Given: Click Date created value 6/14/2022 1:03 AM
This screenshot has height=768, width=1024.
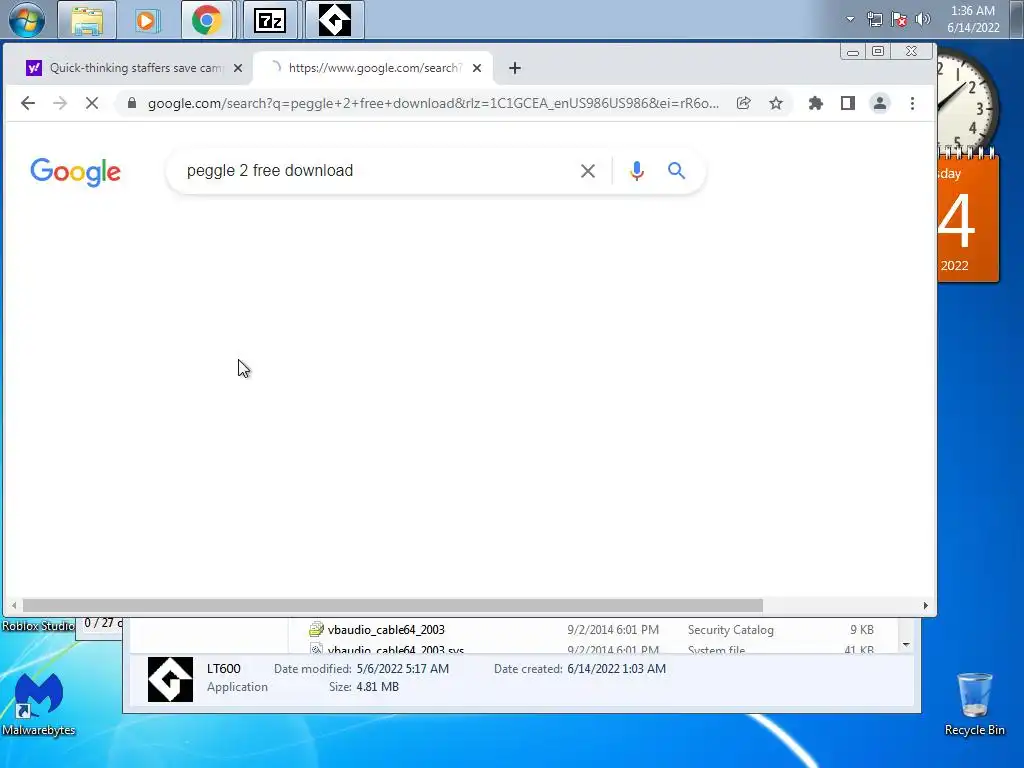Looking at the screenshot, I should (x=616, y=669).
